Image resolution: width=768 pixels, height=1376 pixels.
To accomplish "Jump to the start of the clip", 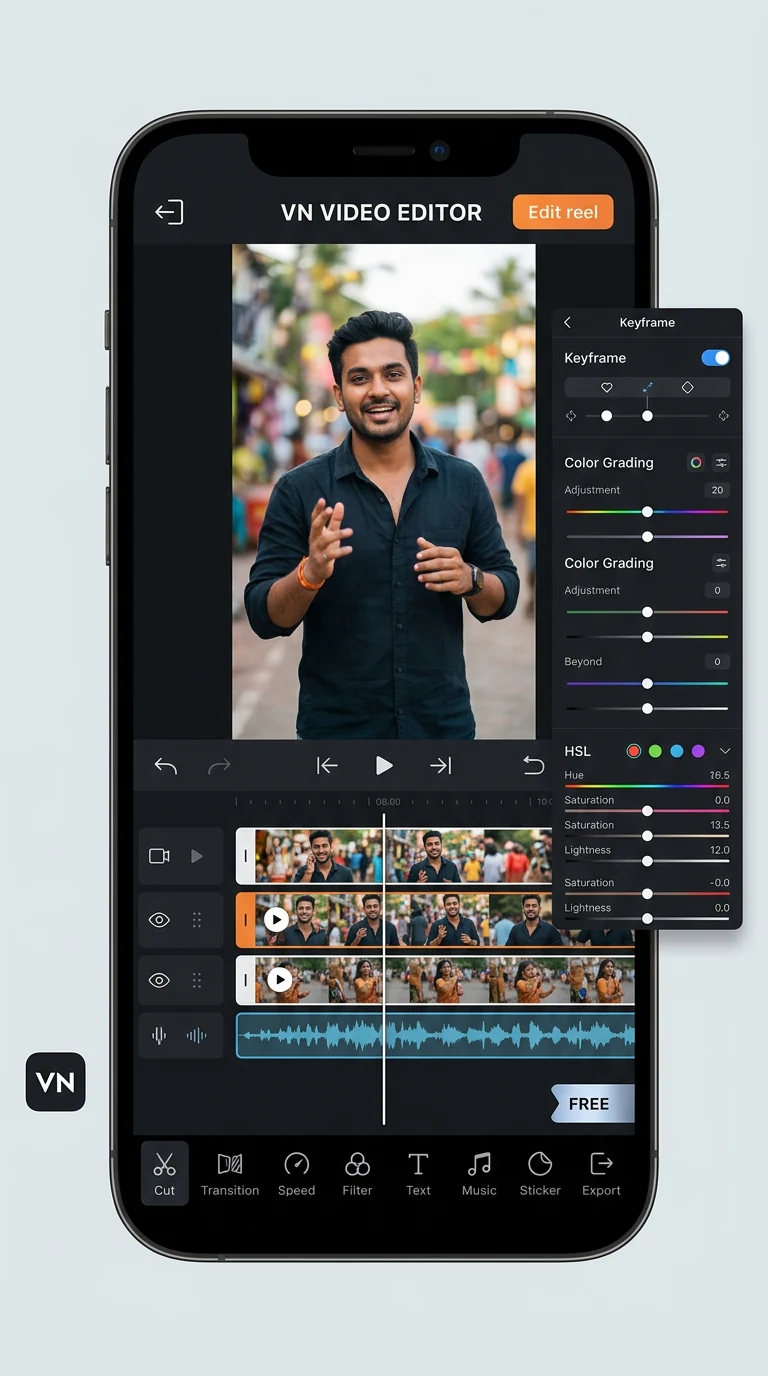I will click(x=327, y=766).
